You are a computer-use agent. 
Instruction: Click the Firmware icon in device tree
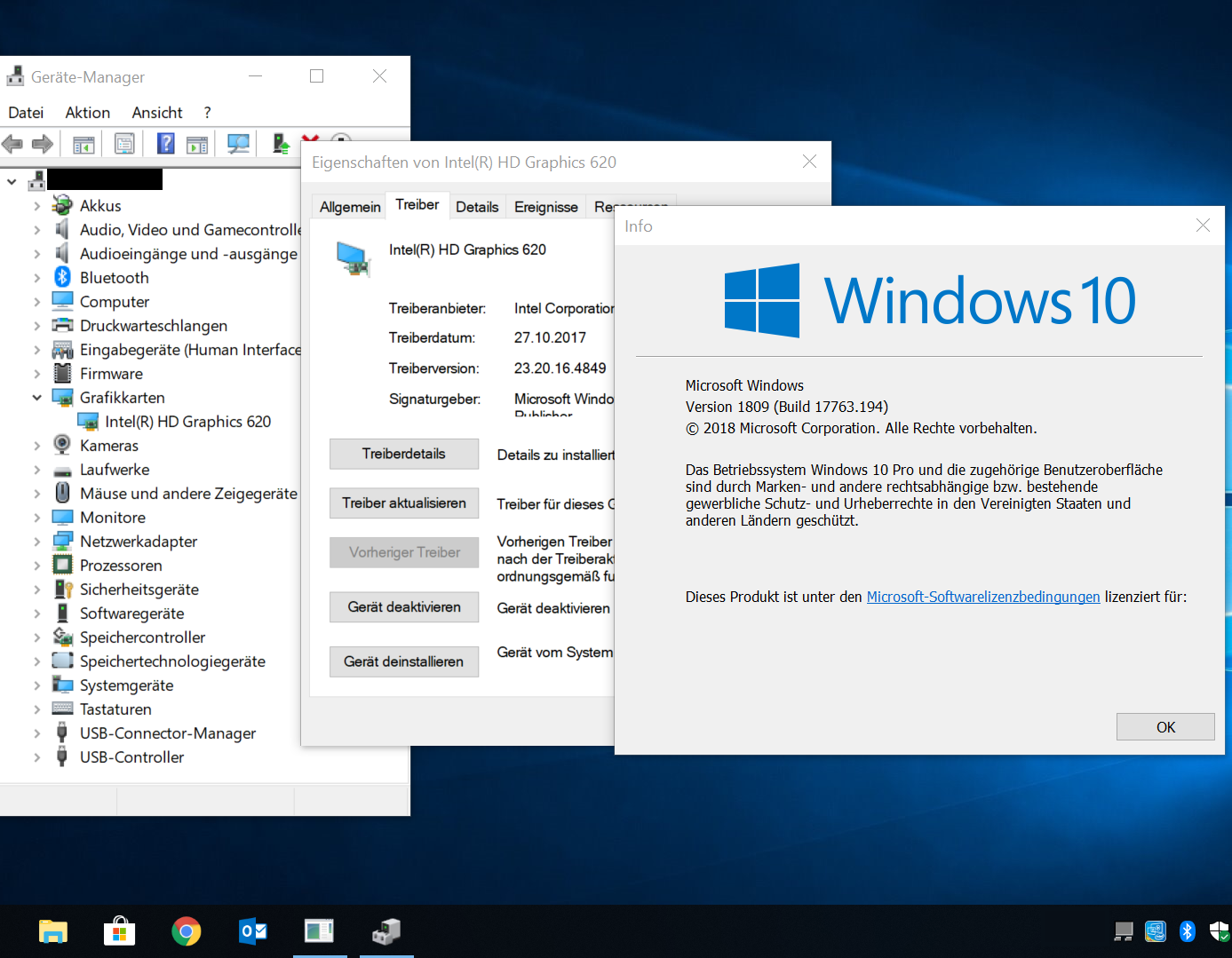[62, 373]
